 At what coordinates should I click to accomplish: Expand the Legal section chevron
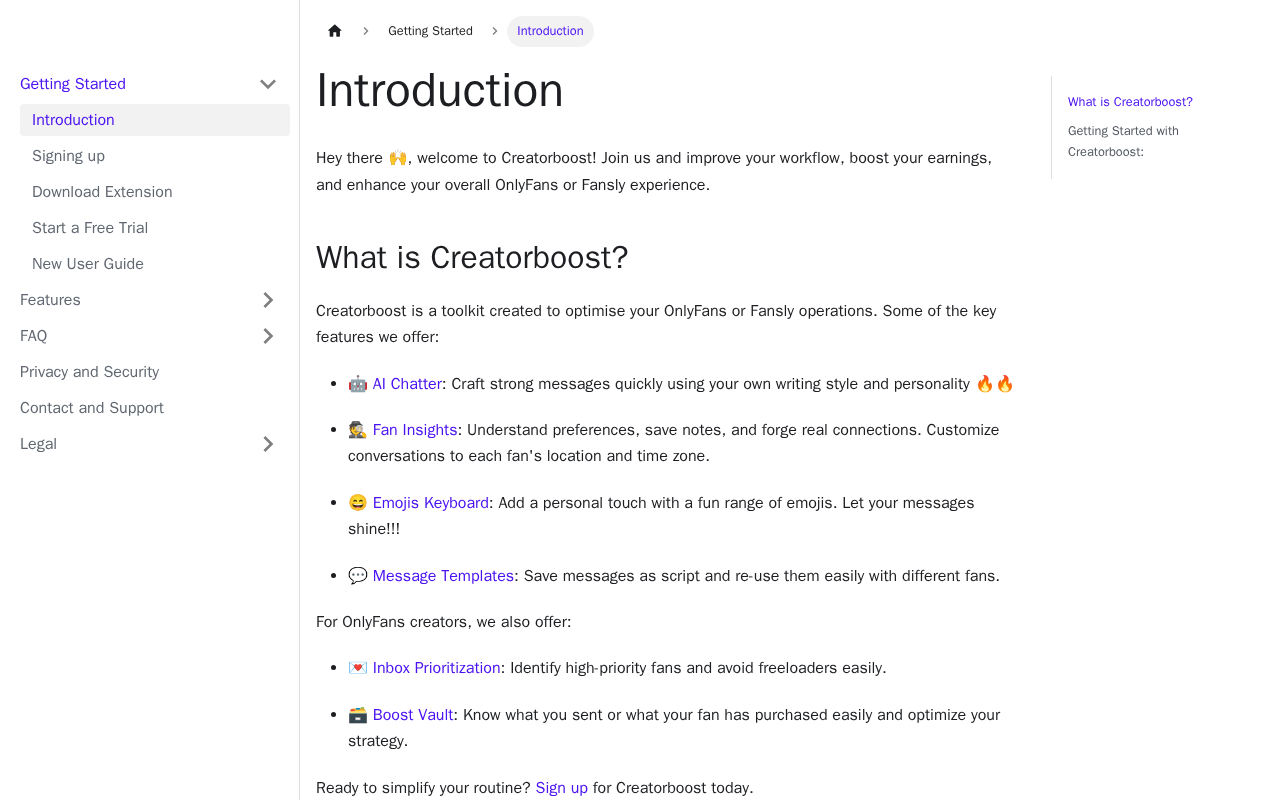click(x=268, y=444)
